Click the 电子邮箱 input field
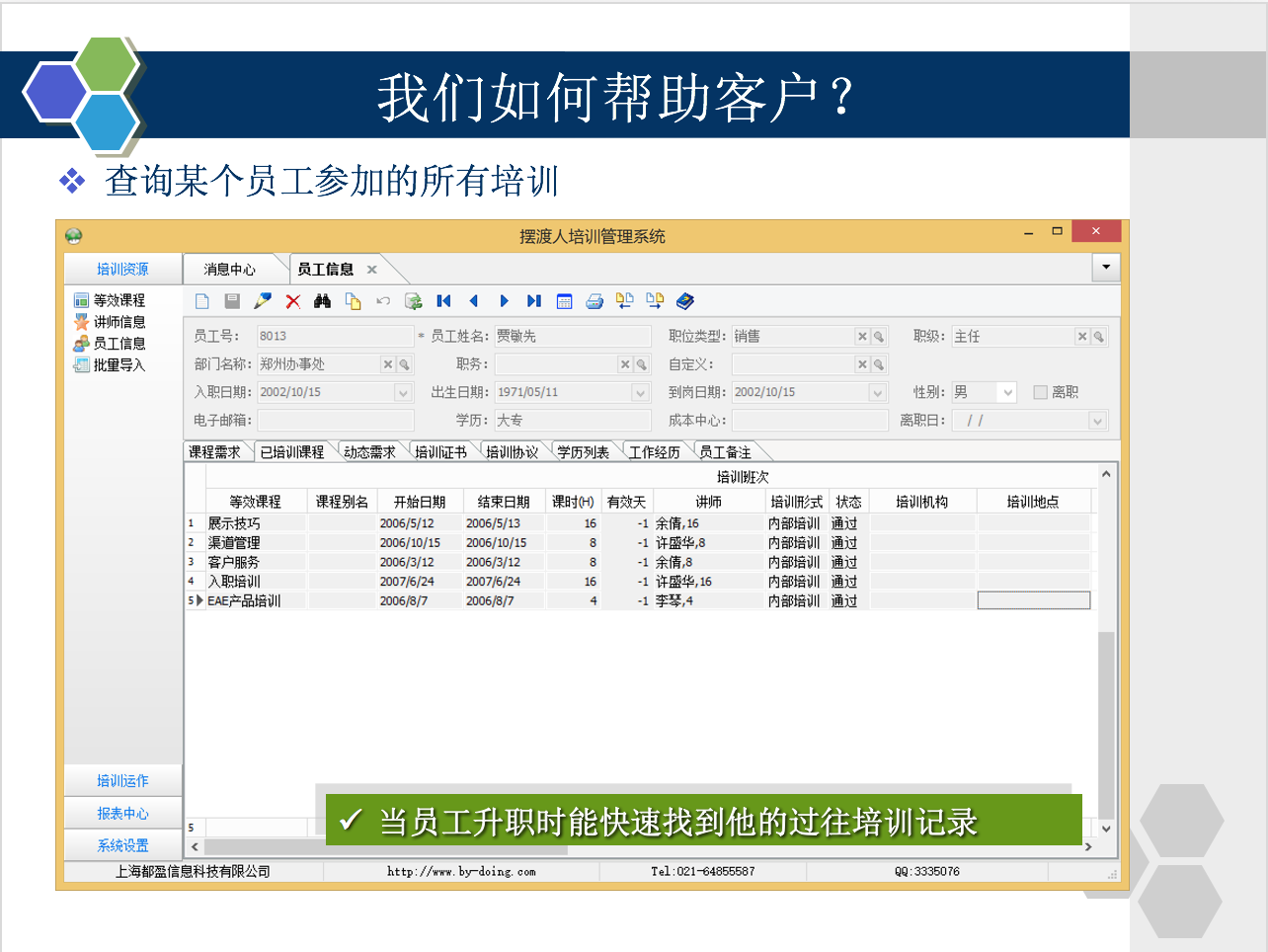 click(x=335, y=421)
